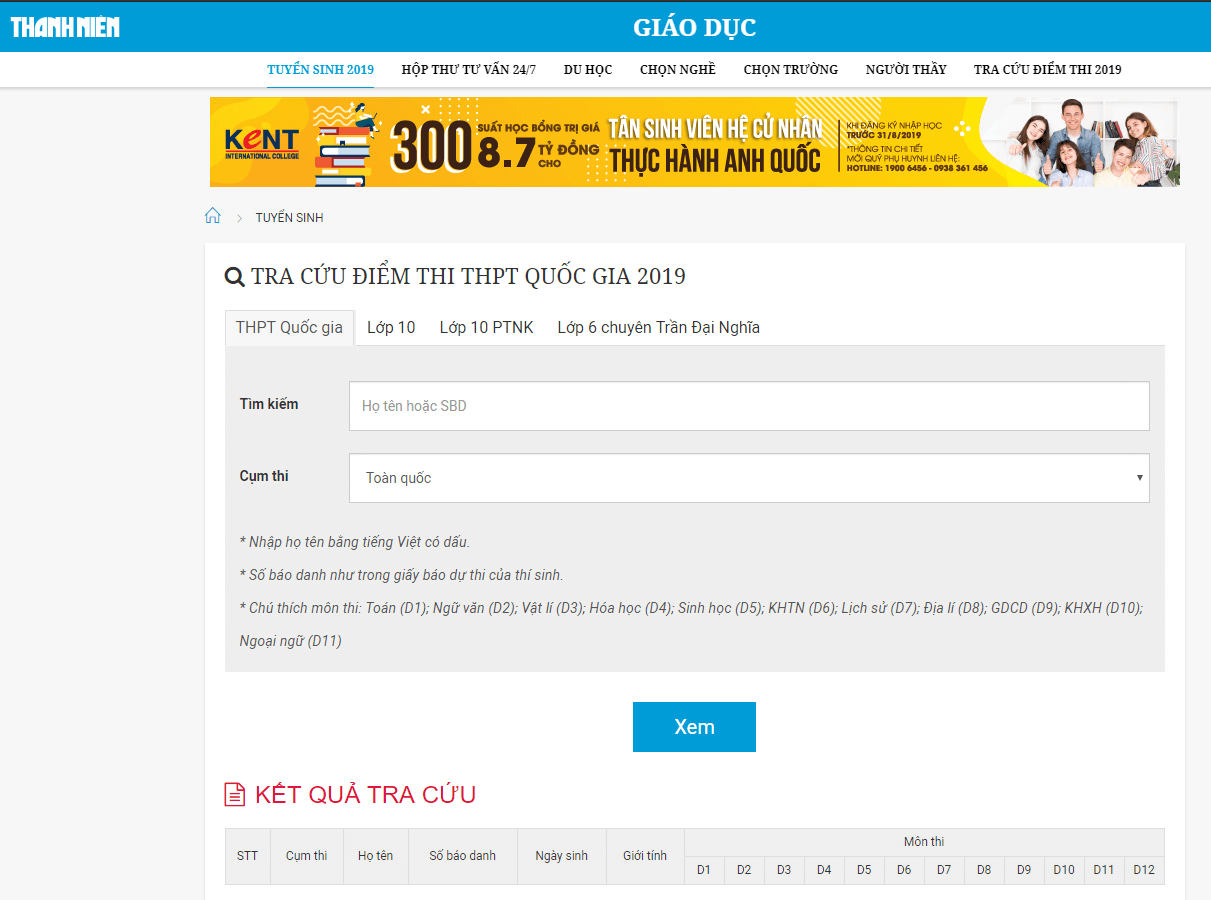1211x900 pixels.
Task: Click the Họ tên hoặc SBD search field
Action: (748, 405)
